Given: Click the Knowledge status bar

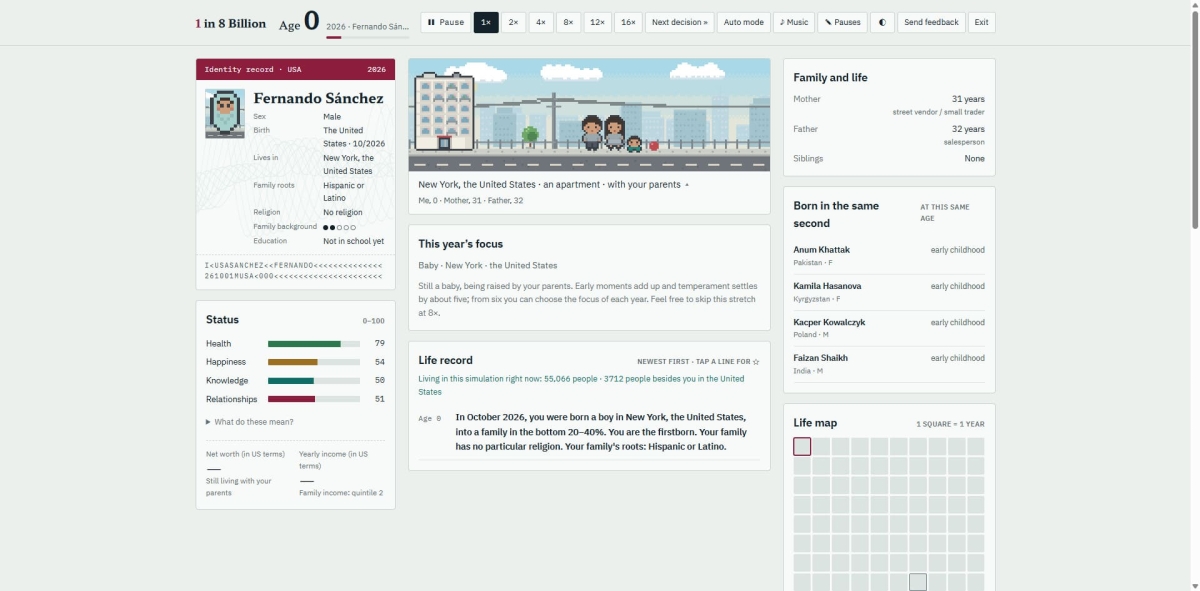Looking at the screenshot, I should [x=314, y=381].
